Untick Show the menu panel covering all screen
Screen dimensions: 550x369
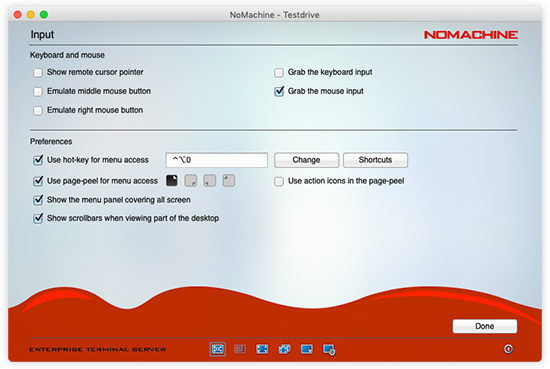click(x=38, y=200)
